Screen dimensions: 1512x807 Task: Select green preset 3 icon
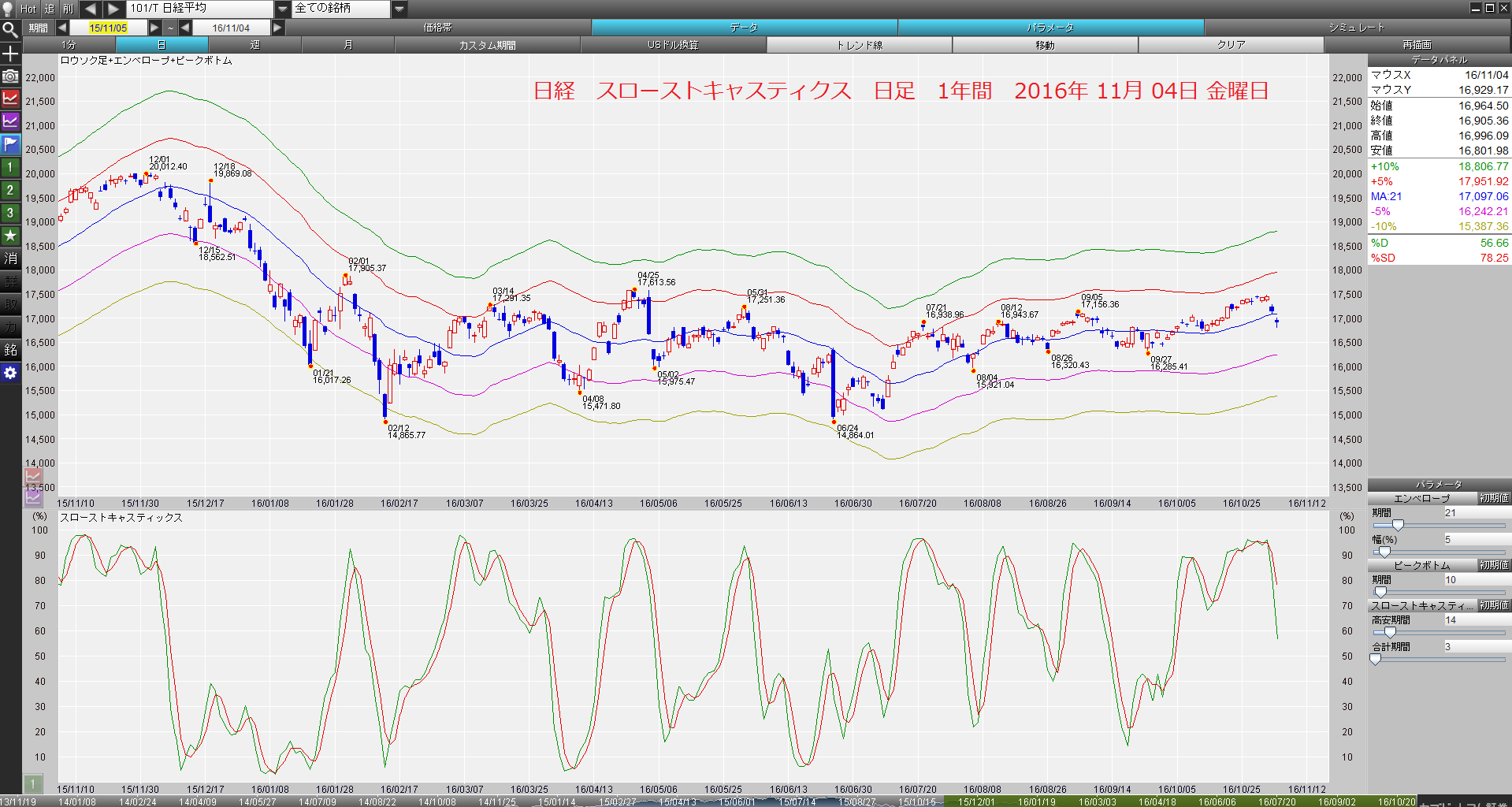click(10, 213)
